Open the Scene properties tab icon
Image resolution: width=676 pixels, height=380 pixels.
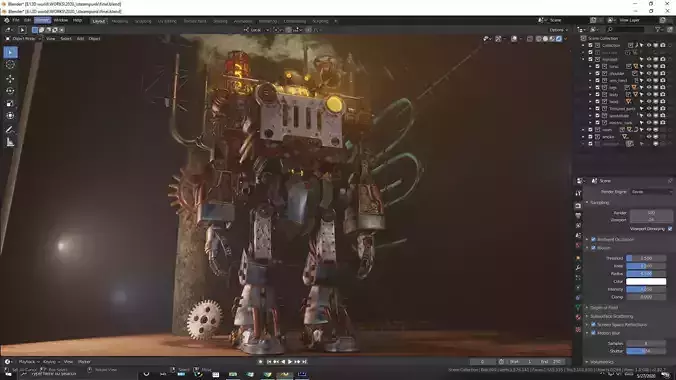tap(578, 236)
